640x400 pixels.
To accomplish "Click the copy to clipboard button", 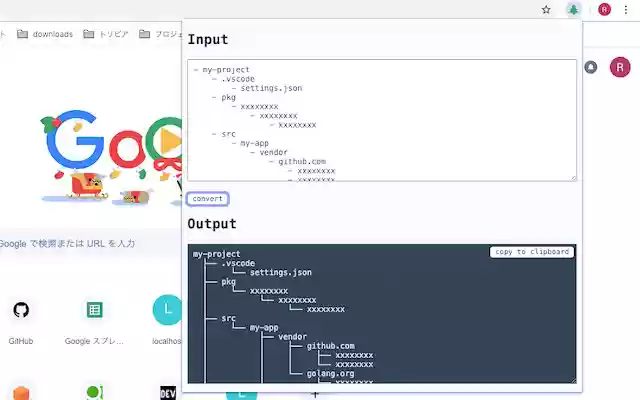I will tap(532, 252).
